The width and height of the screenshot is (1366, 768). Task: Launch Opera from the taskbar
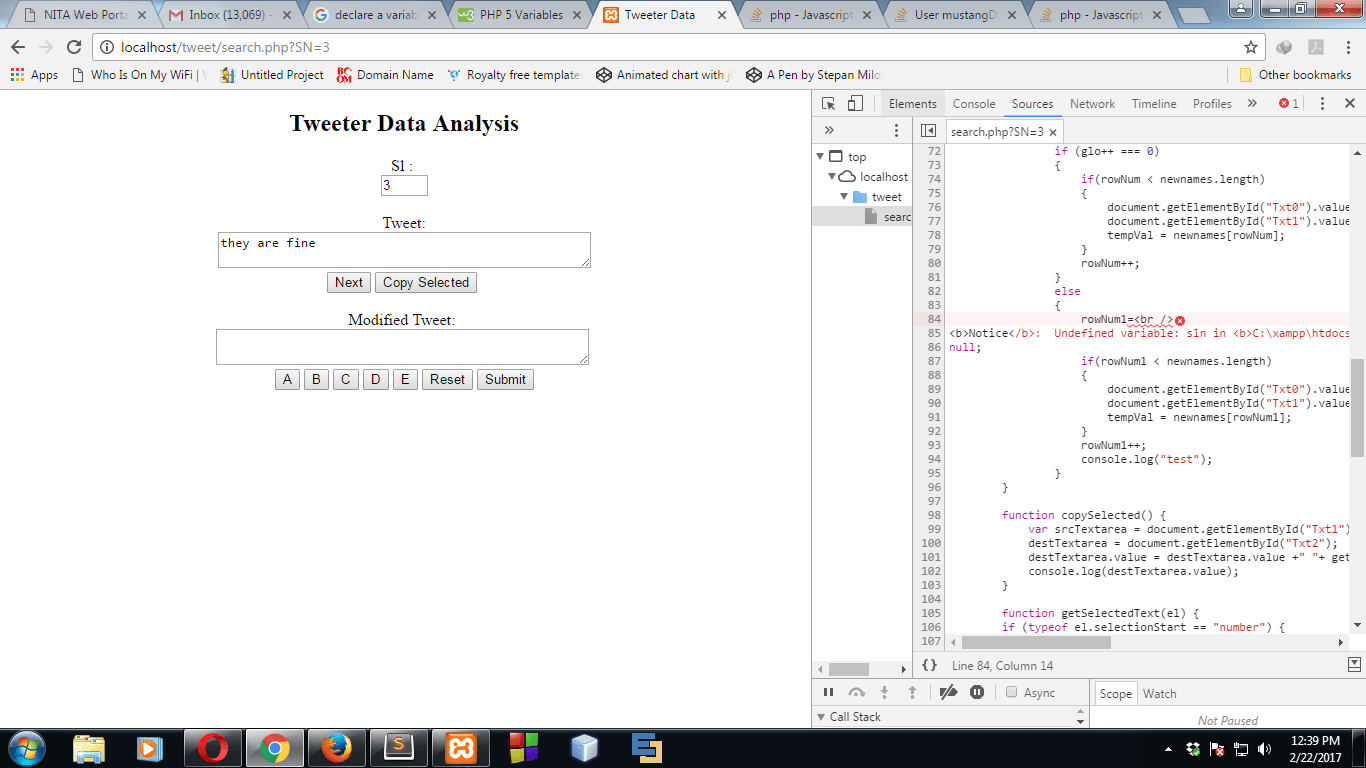pos(212,747)
